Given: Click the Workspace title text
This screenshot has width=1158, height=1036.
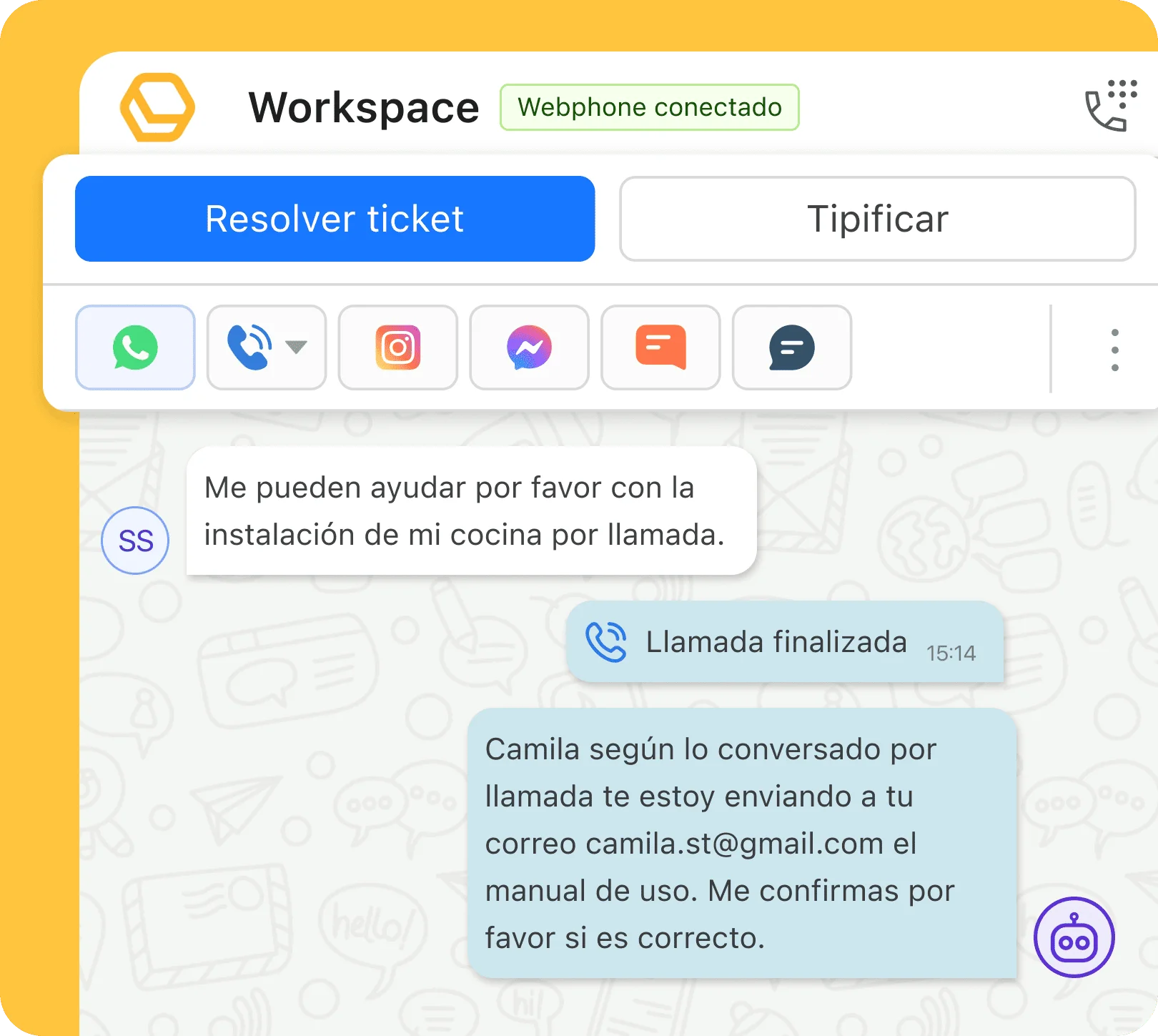Looking at the screenshot, I should pos(364,107).
